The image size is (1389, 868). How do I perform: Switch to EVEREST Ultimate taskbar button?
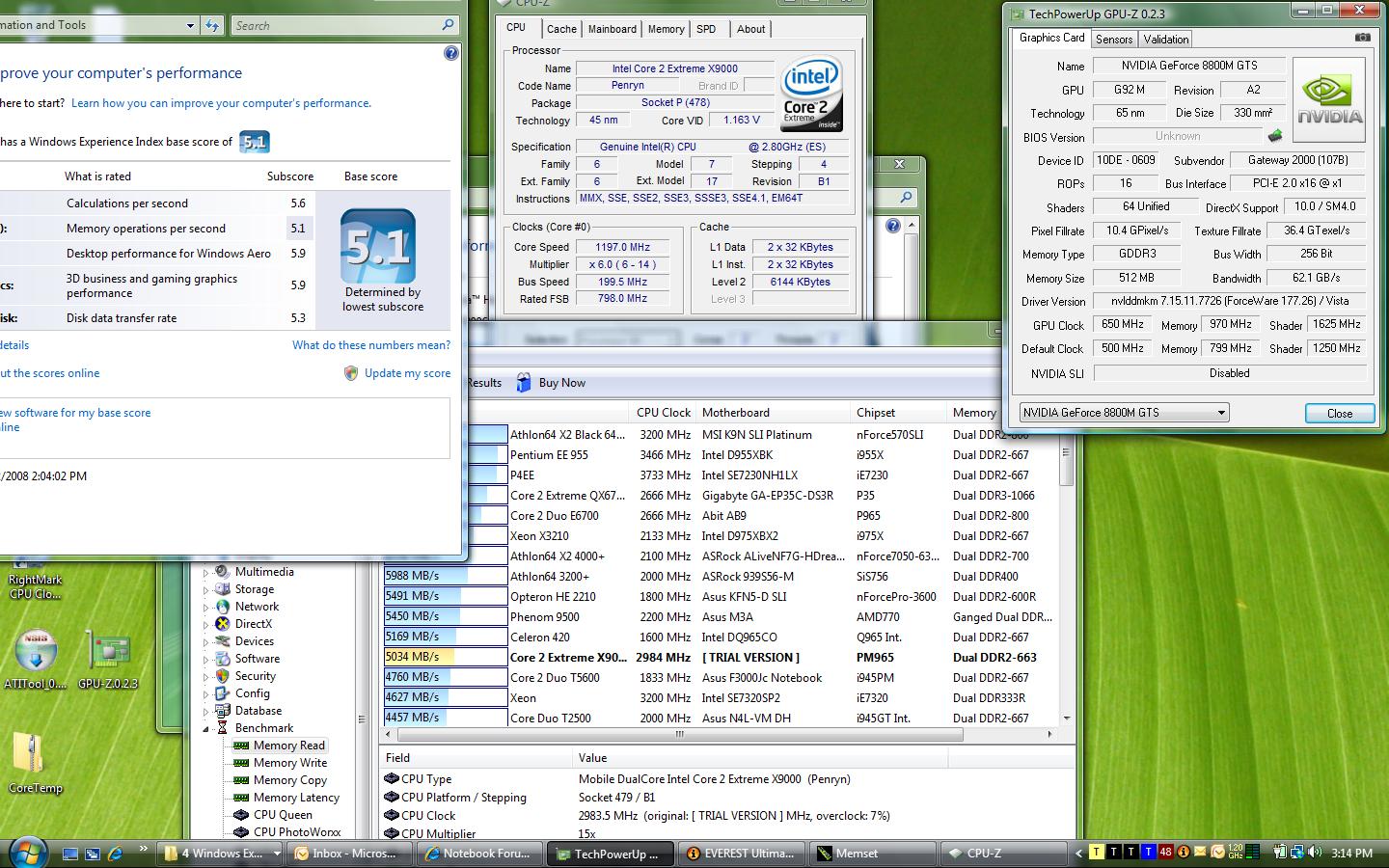(740, 854)
